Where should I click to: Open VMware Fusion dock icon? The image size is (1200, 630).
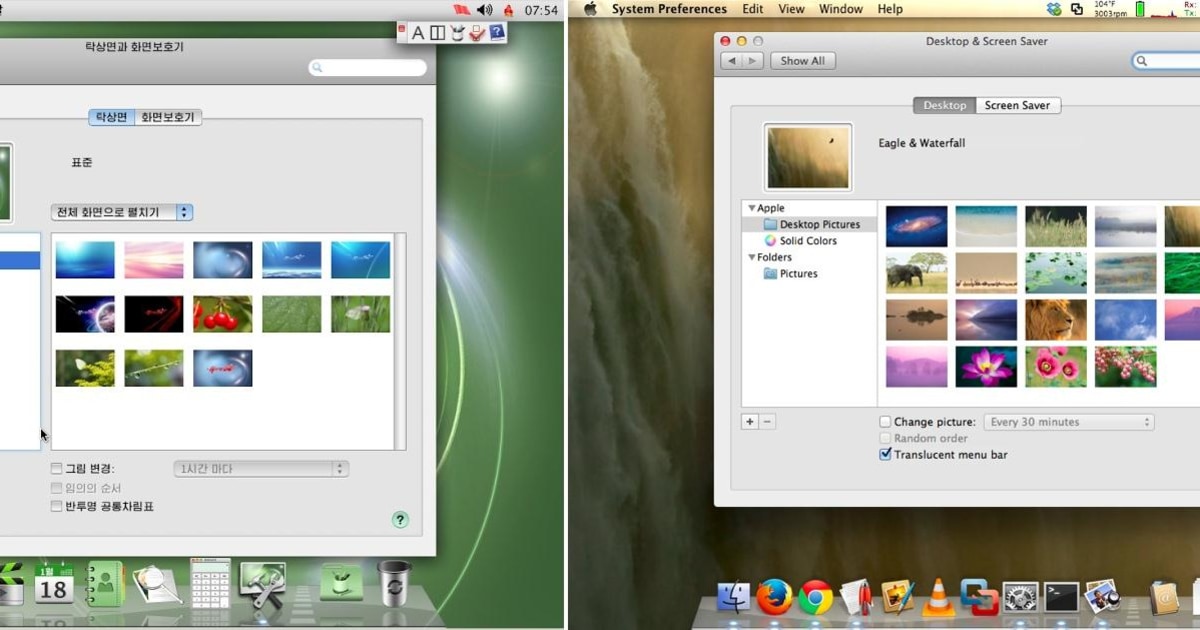click(979, 597)
